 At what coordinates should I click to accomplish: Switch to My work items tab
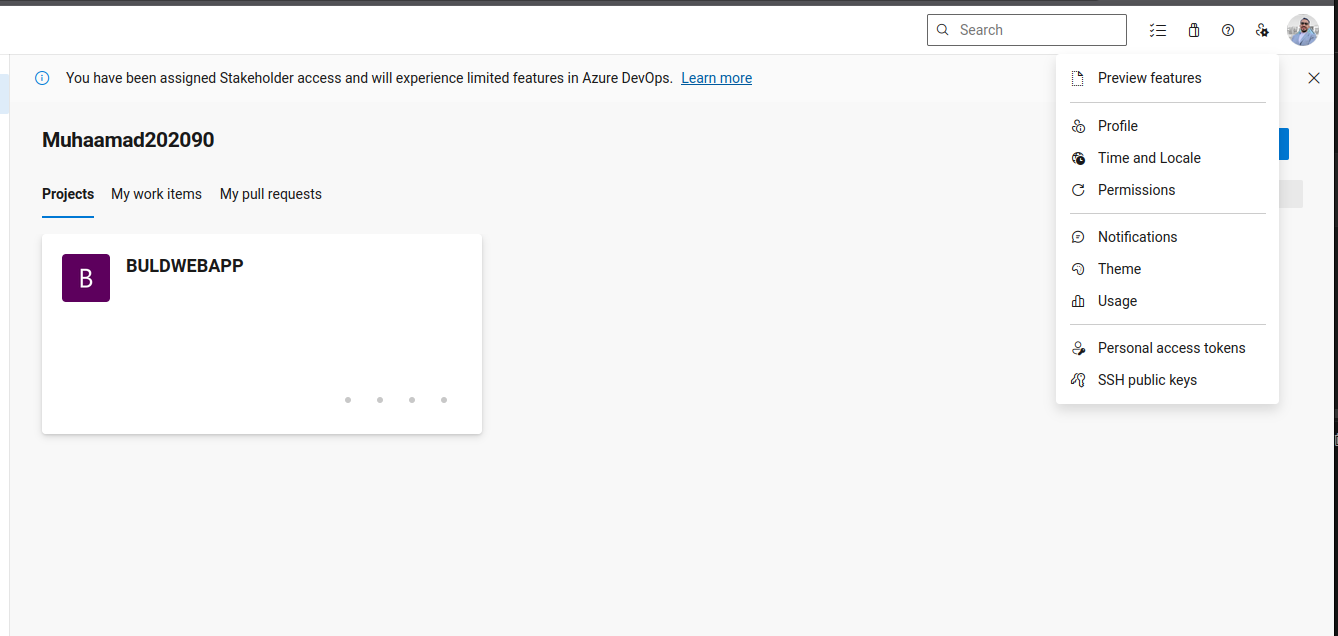click(x=156, y=194)
